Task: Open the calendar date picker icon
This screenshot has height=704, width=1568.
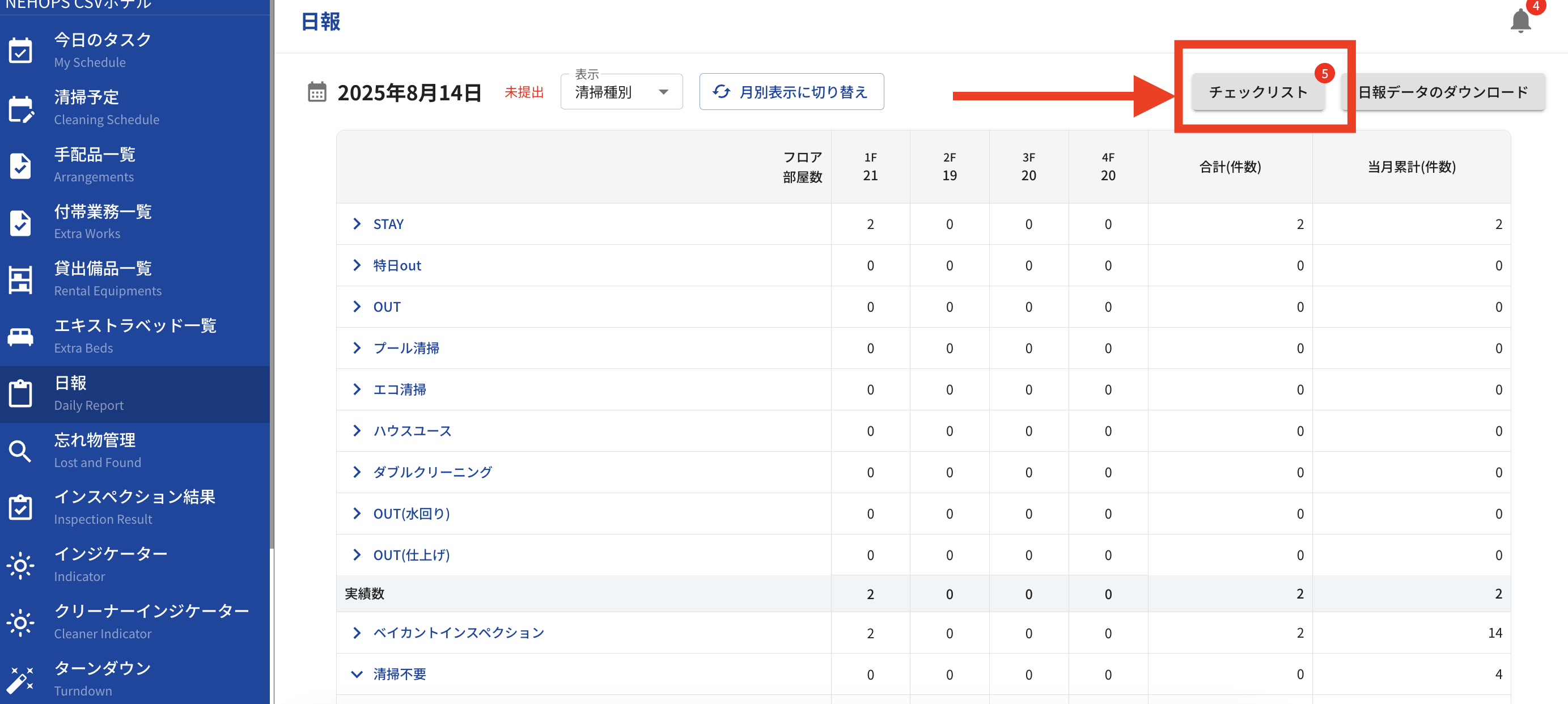Action: click(316, 92)
